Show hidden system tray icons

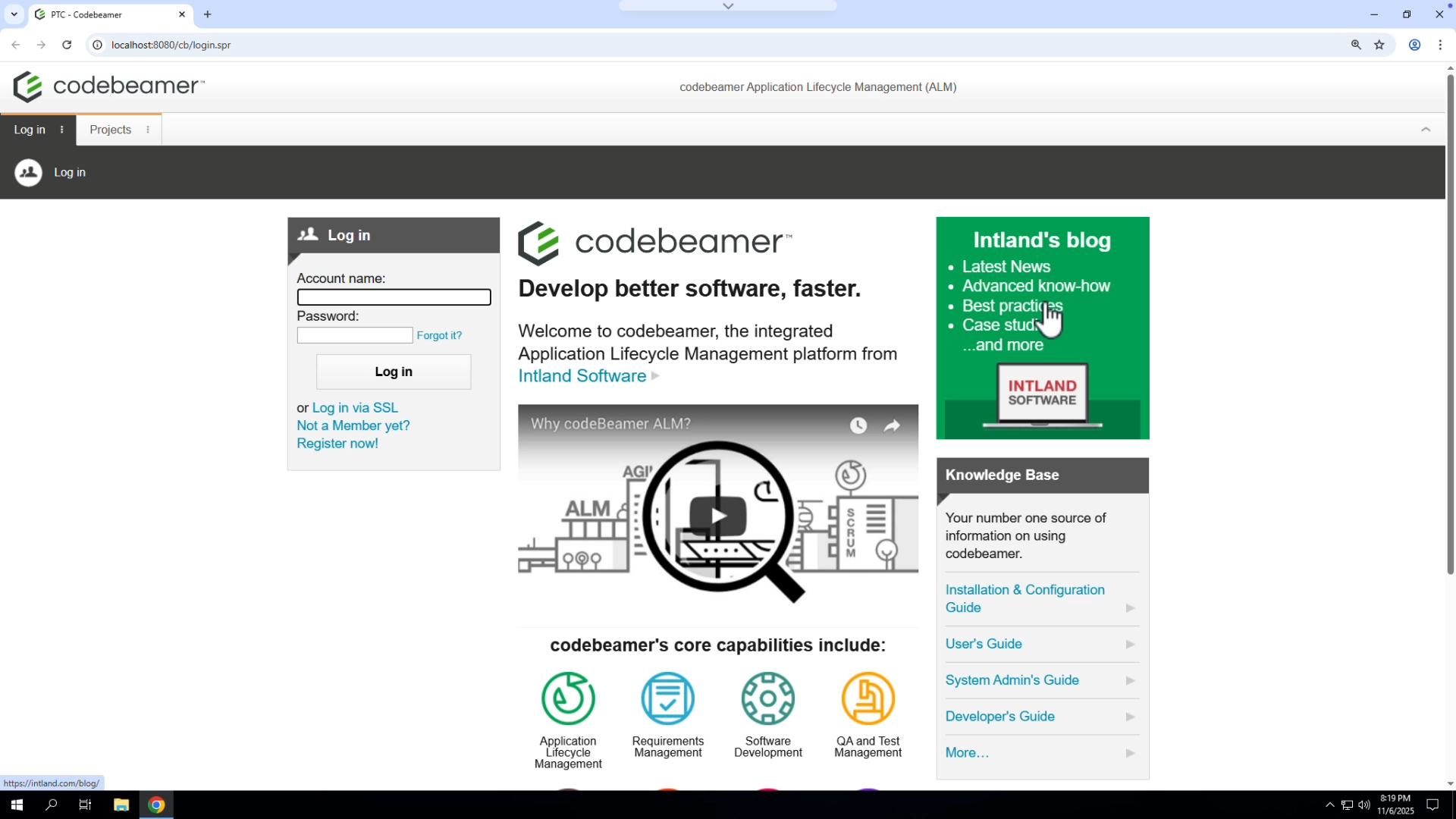click(x=1329, y=805)
